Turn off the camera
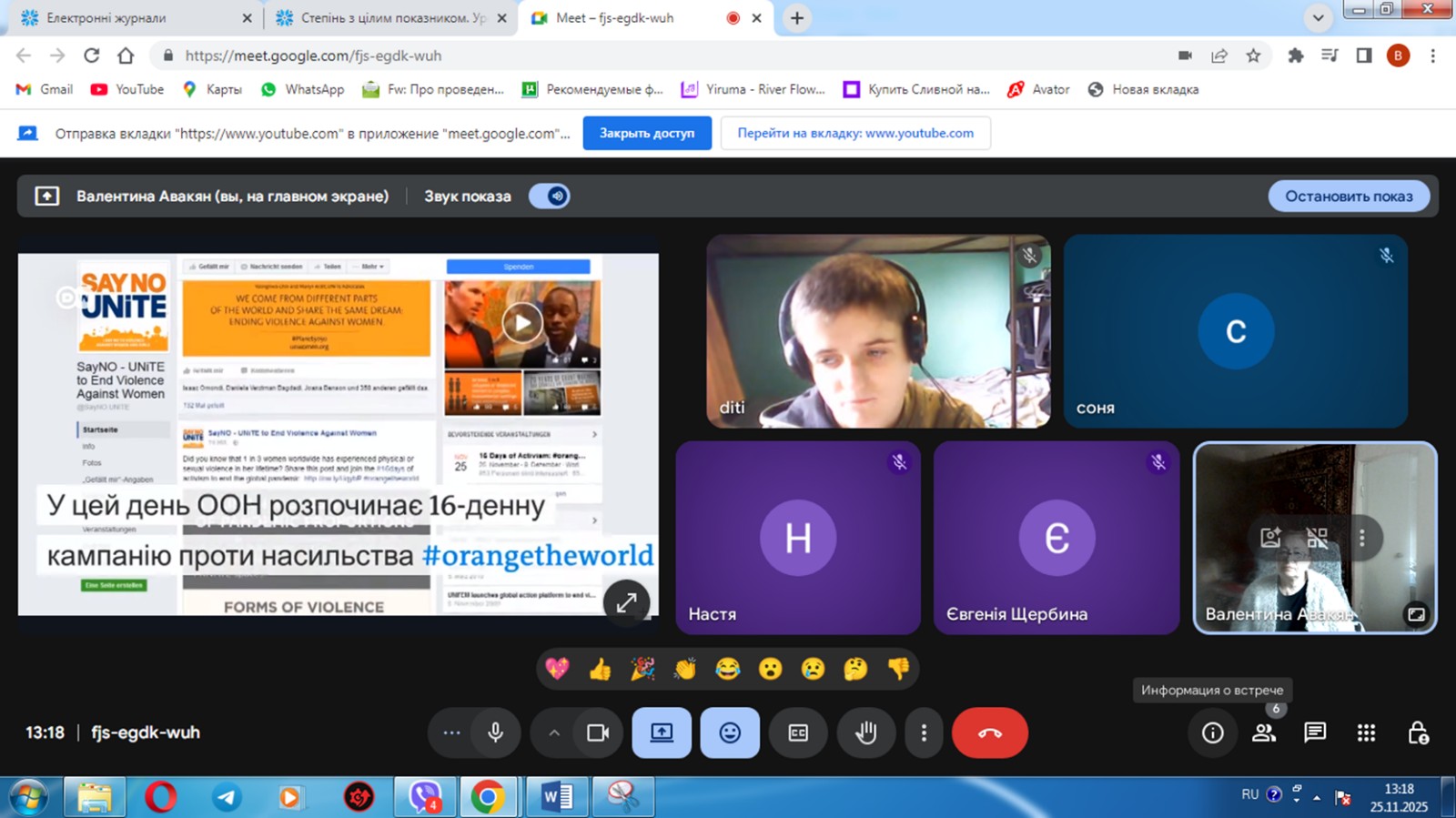The image size is (1456, 818). (598, 732)
